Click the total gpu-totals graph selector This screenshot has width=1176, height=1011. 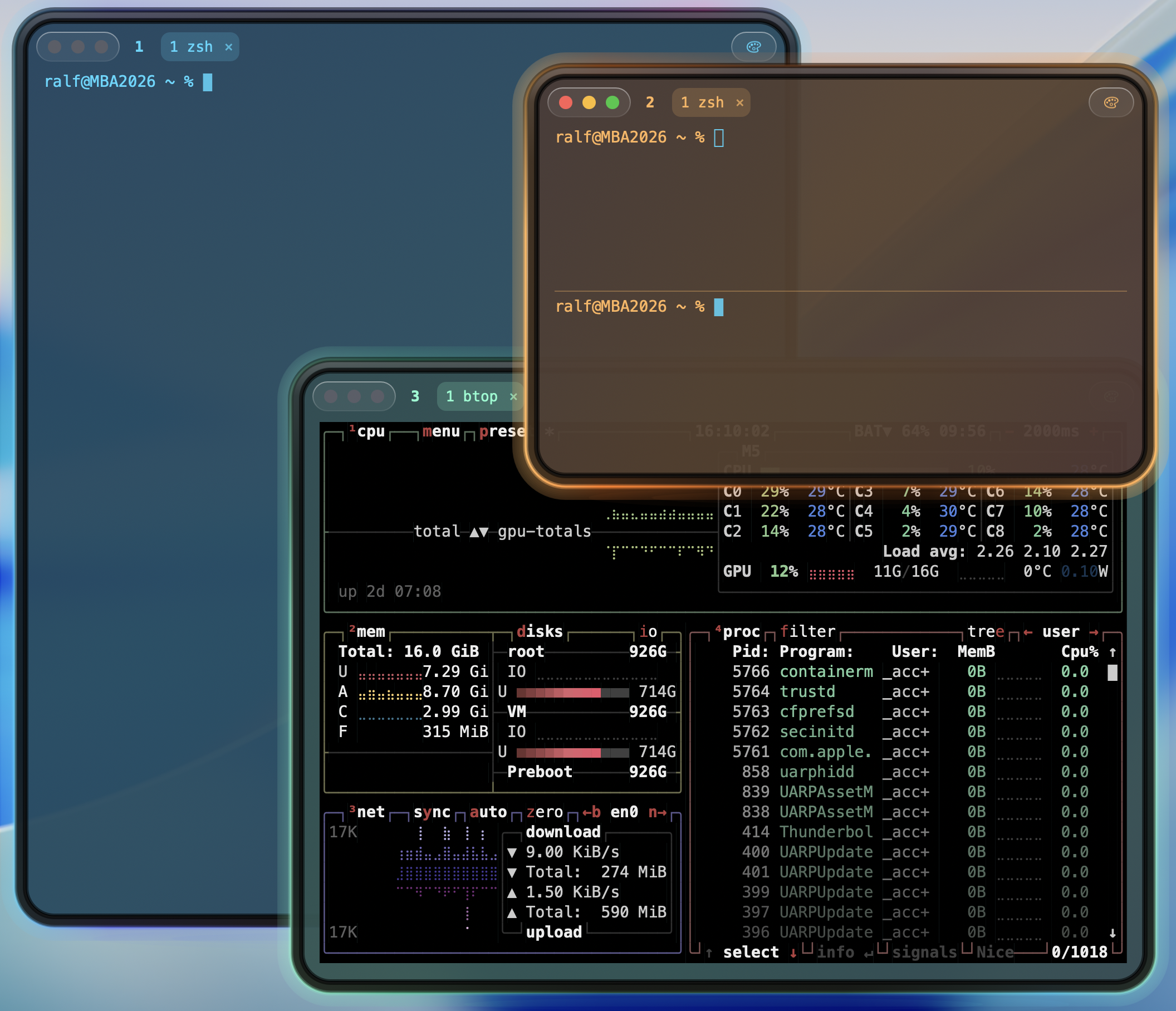[502, 532]
